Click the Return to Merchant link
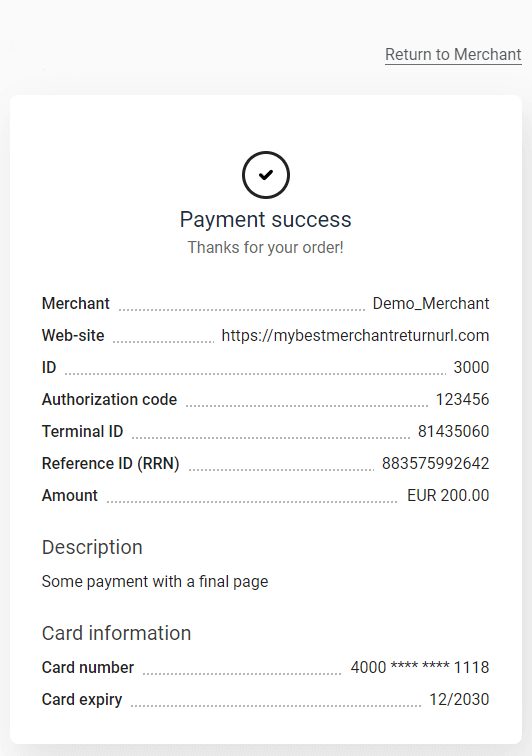Screen dimensions: 532x756 (x=453, y=54)
